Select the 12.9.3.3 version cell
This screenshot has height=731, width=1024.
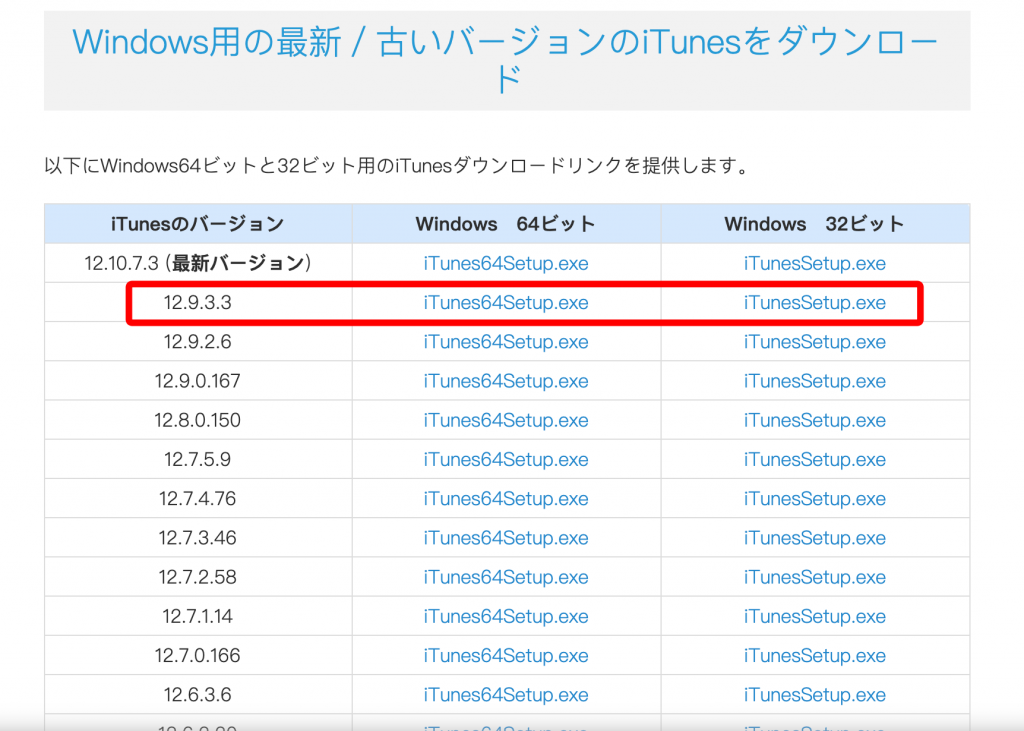pos(198,302)
